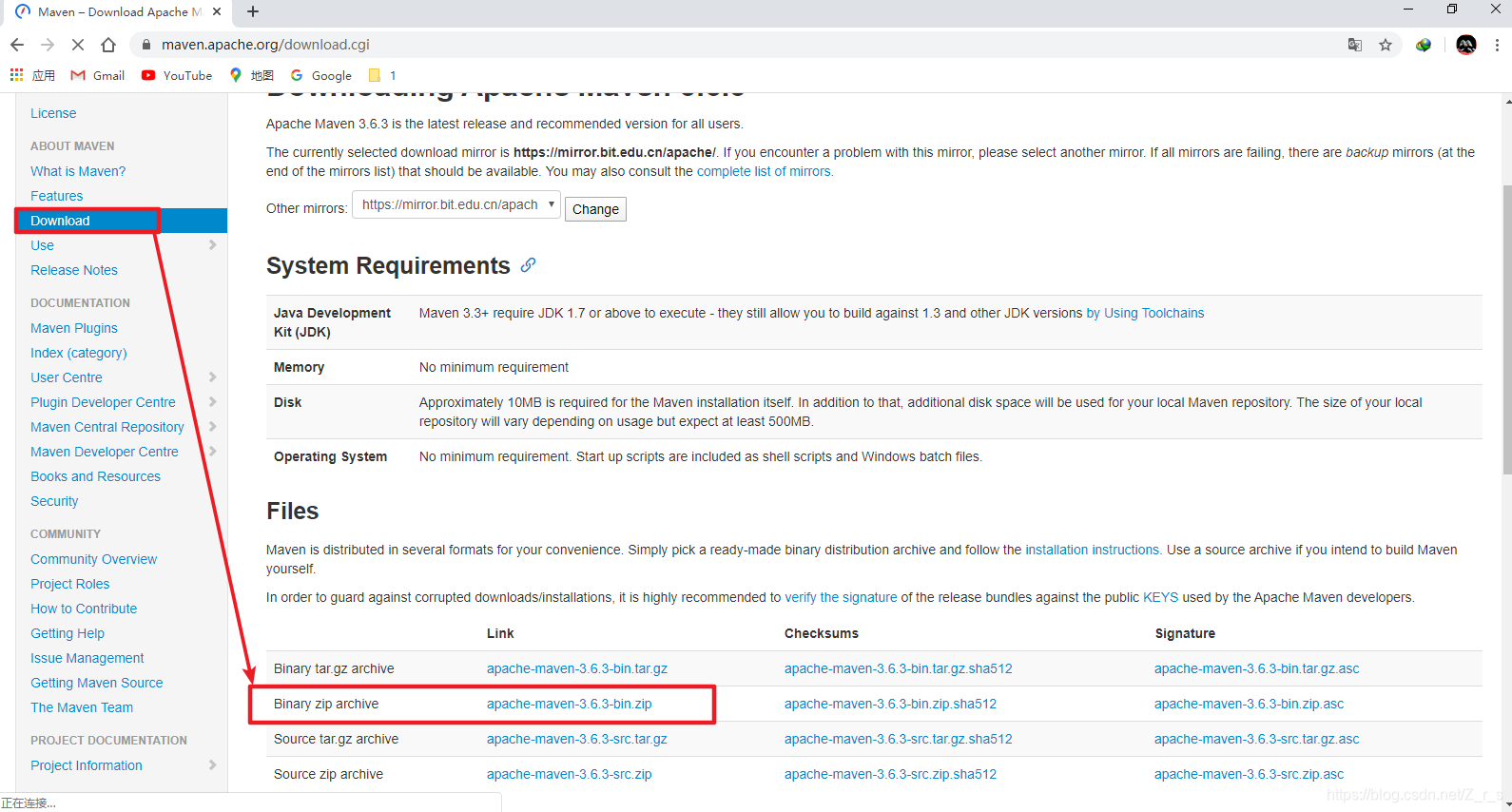Download apache-maven-3.6.3-src.tar.gz
The height and width of the screenshot is (812, 1512).
577,739
